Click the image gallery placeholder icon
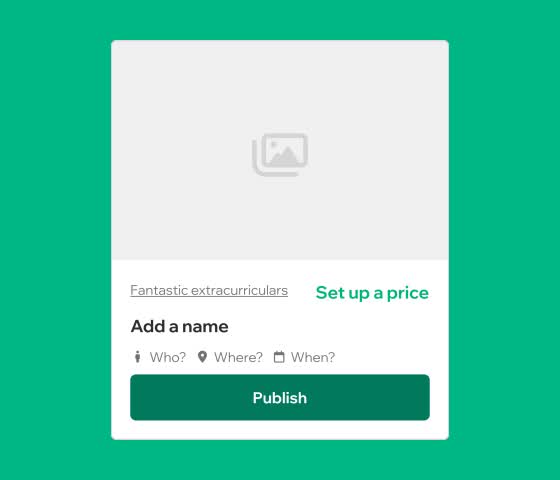This screenshot has width=560, height=480. coord(280,154)
